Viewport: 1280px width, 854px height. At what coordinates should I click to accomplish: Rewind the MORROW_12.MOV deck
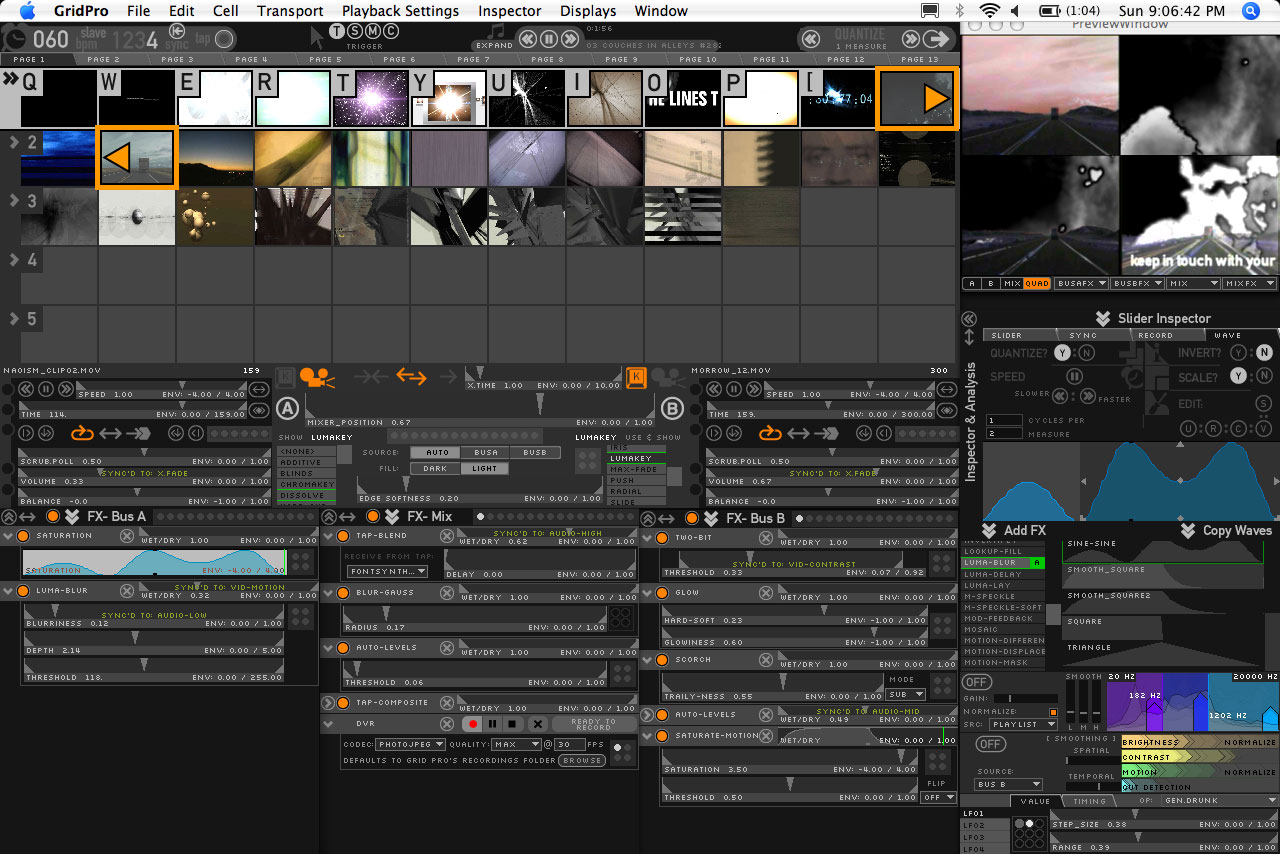coord(715,389)
